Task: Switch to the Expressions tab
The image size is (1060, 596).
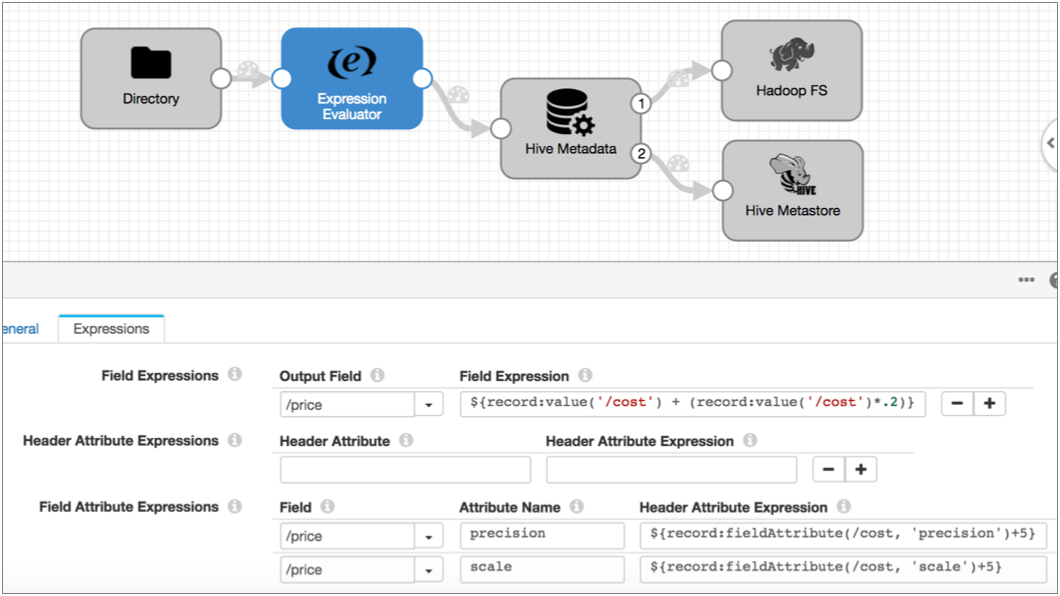Action: (111, 329)
